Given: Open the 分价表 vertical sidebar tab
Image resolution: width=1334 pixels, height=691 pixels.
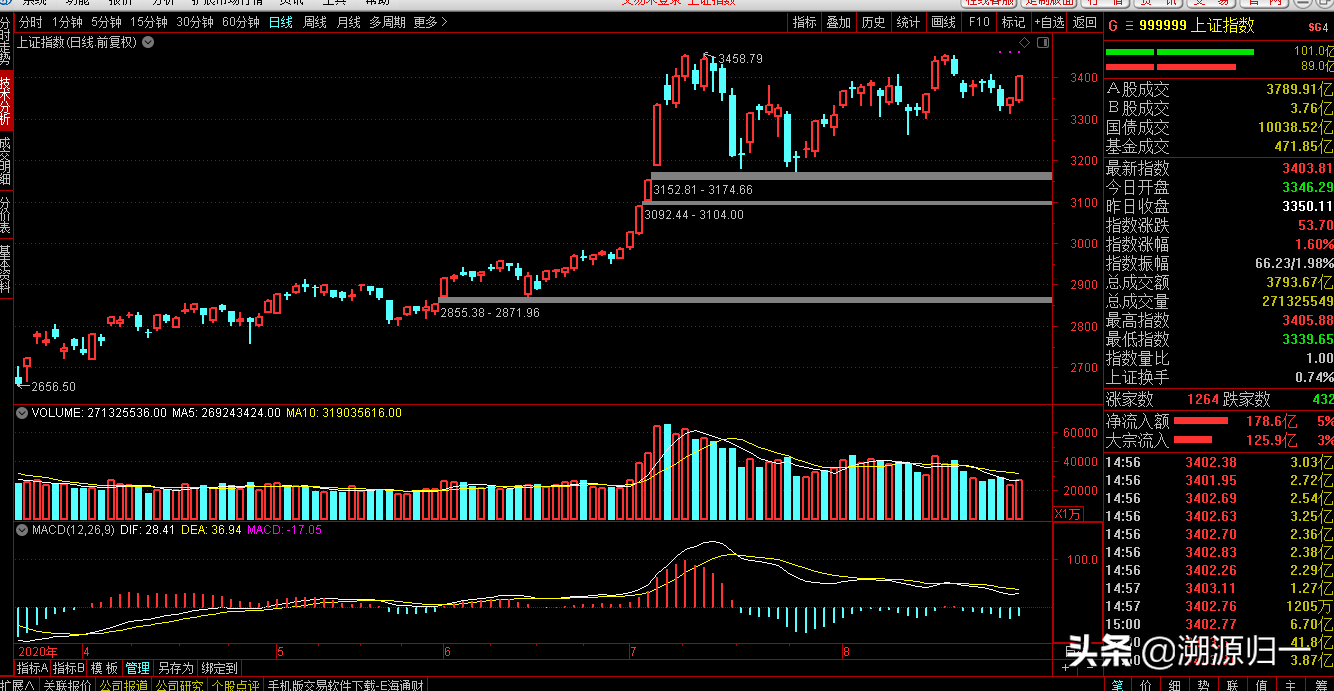Looking at the screenshot, I should click(x=6, y=213).
